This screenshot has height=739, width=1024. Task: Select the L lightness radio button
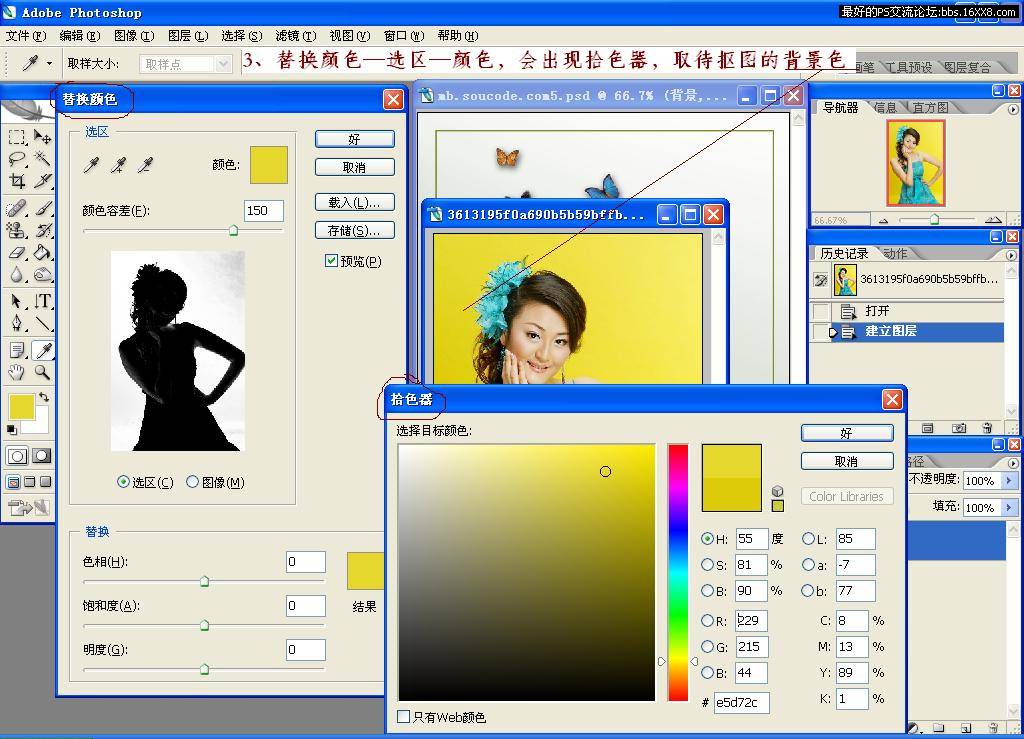click(808, 539)
